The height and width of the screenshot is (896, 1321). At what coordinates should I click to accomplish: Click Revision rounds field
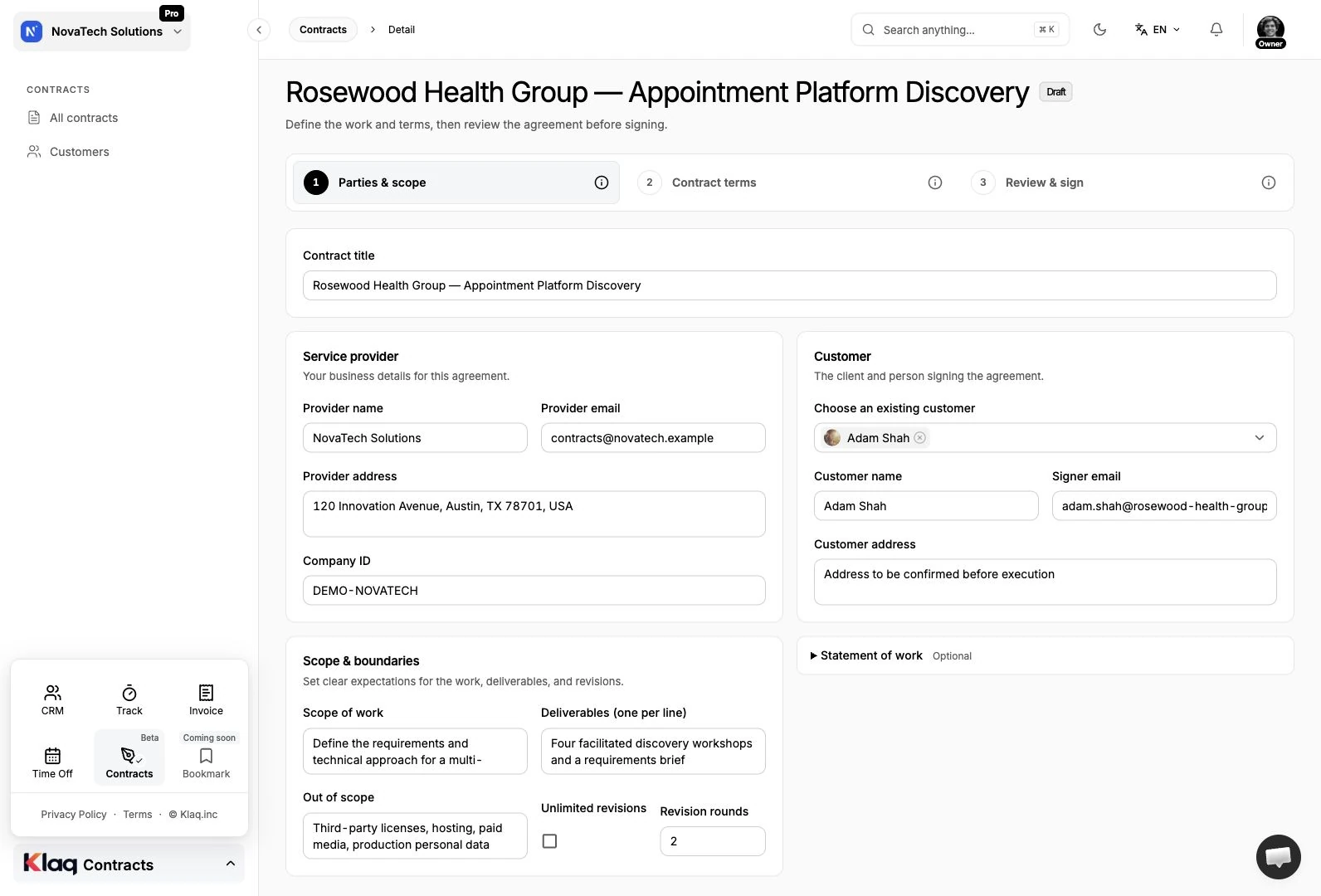(713, 841)
